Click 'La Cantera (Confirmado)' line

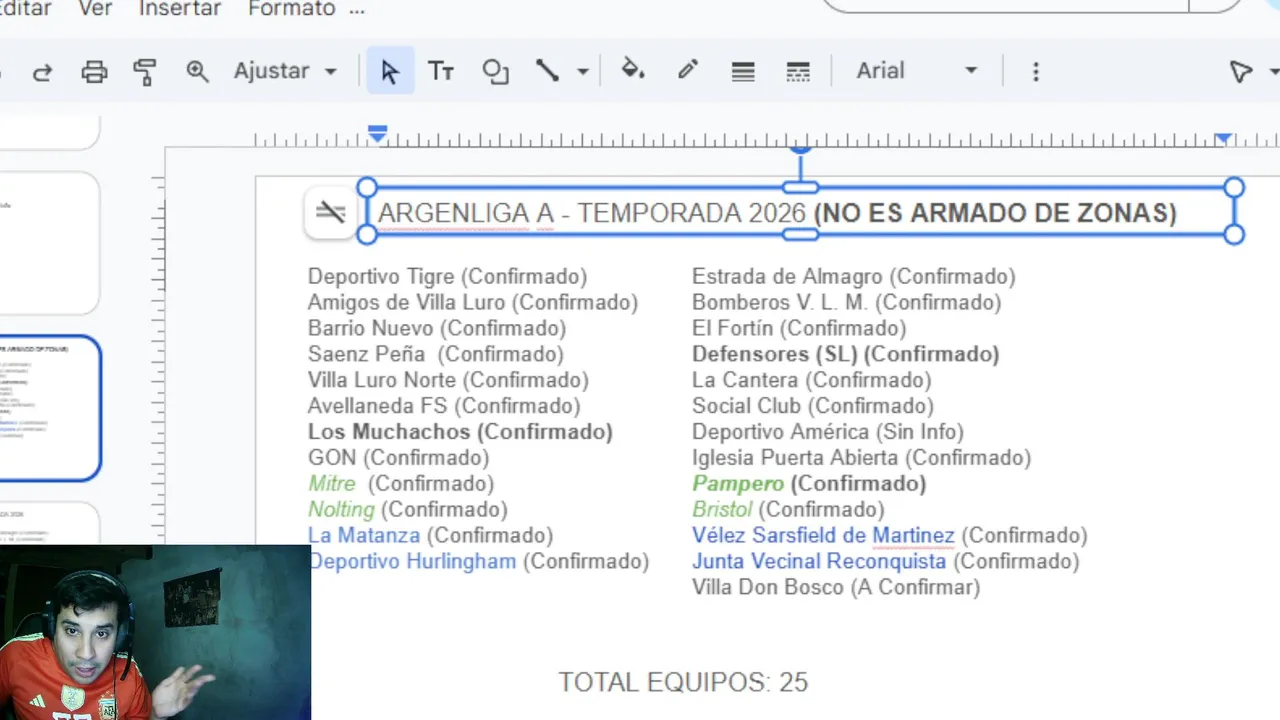tap(811, 380)
